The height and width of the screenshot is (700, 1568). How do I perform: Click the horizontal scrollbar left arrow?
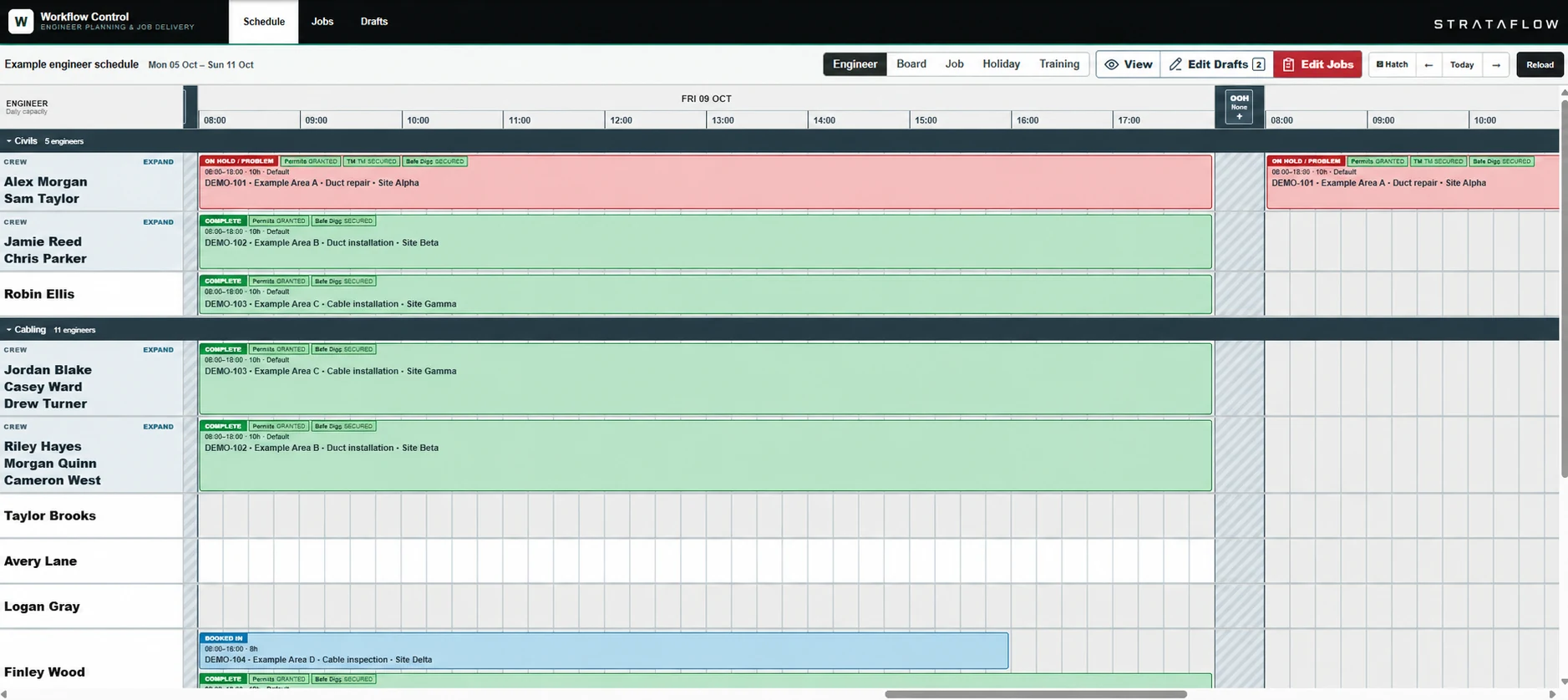point(4,694)
